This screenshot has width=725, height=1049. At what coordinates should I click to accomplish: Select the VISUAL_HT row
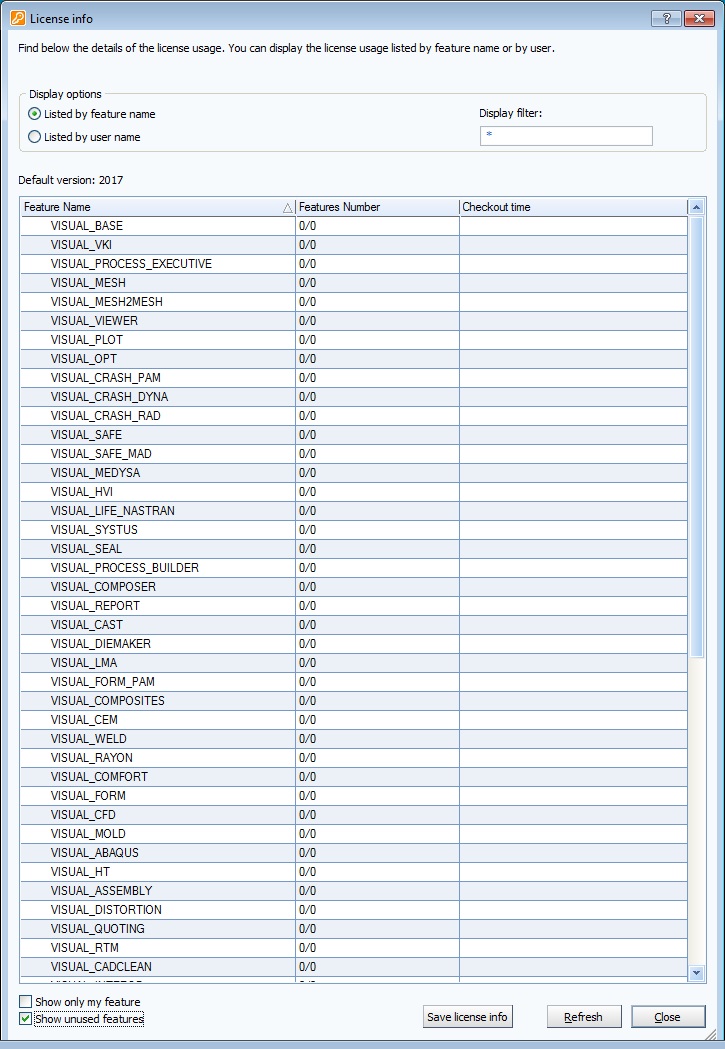click(354, 872)
